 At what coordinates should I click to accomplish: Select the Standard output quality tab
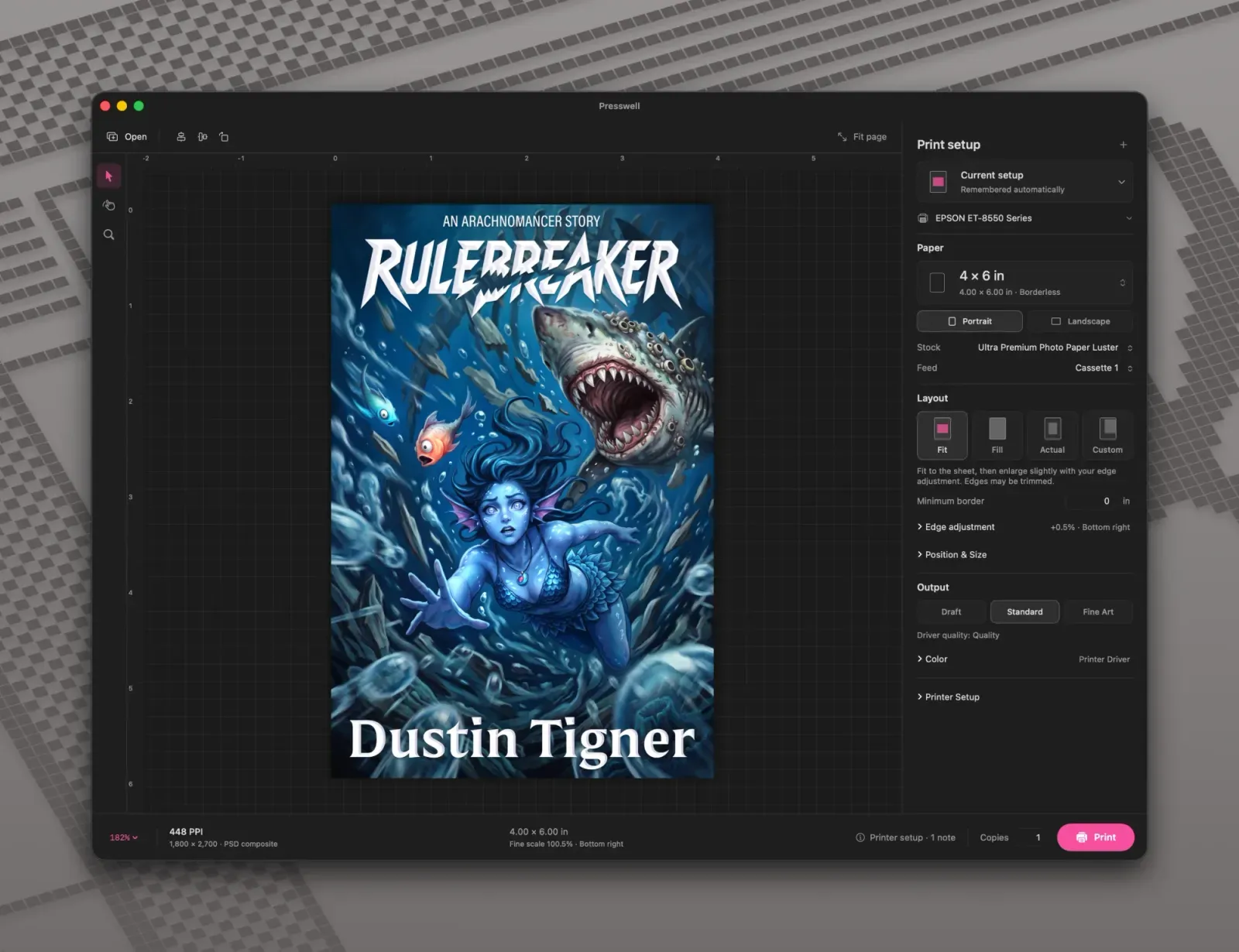pyautogui.click(x=1024, y=612)
